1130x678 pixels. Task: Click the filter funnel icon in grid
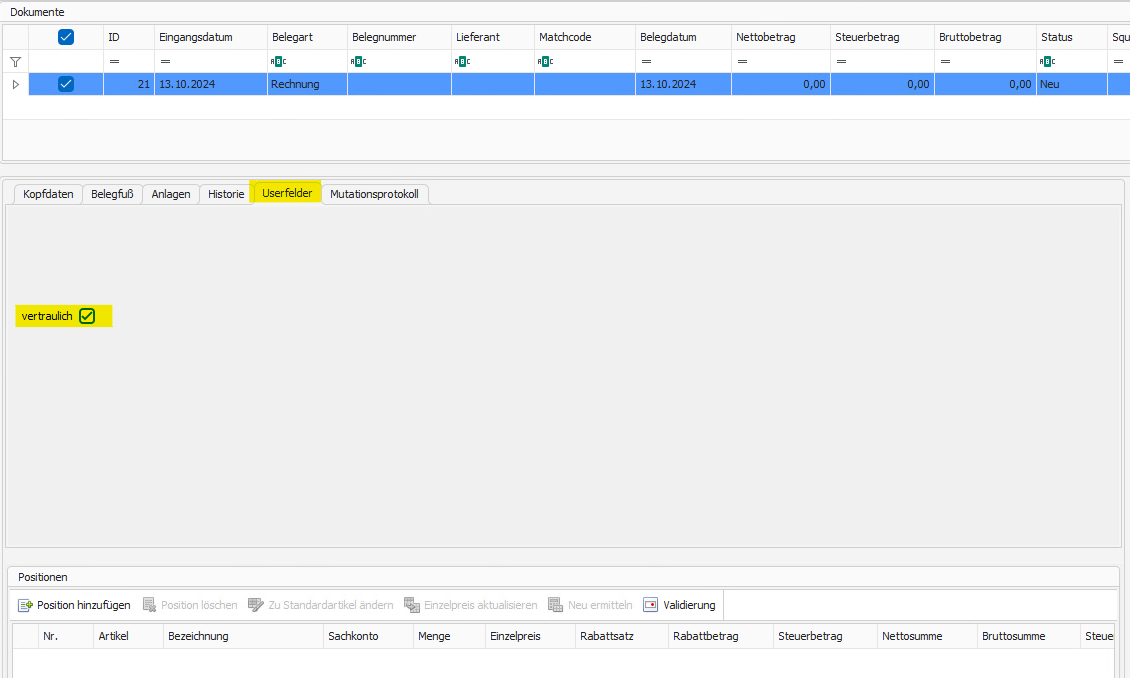click(15, 62)
